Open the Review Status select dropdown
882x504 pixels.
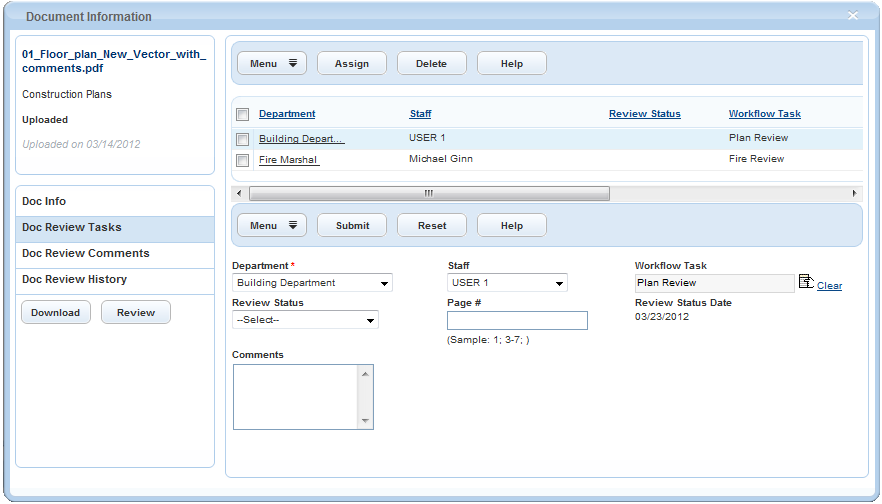[305, 321]
